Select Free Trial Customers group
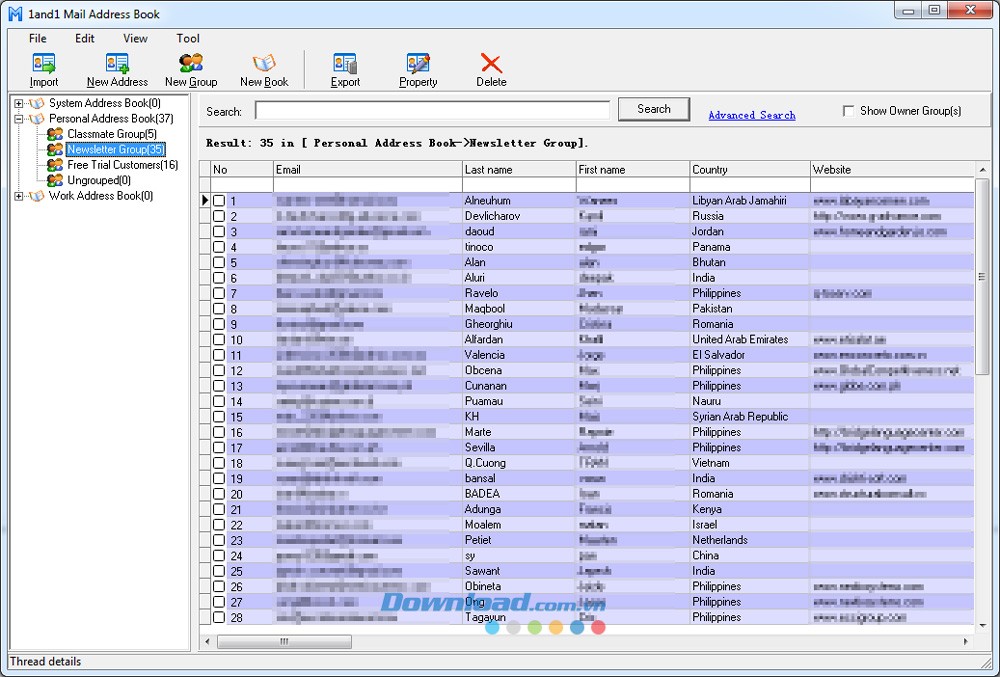 [122, 165]
